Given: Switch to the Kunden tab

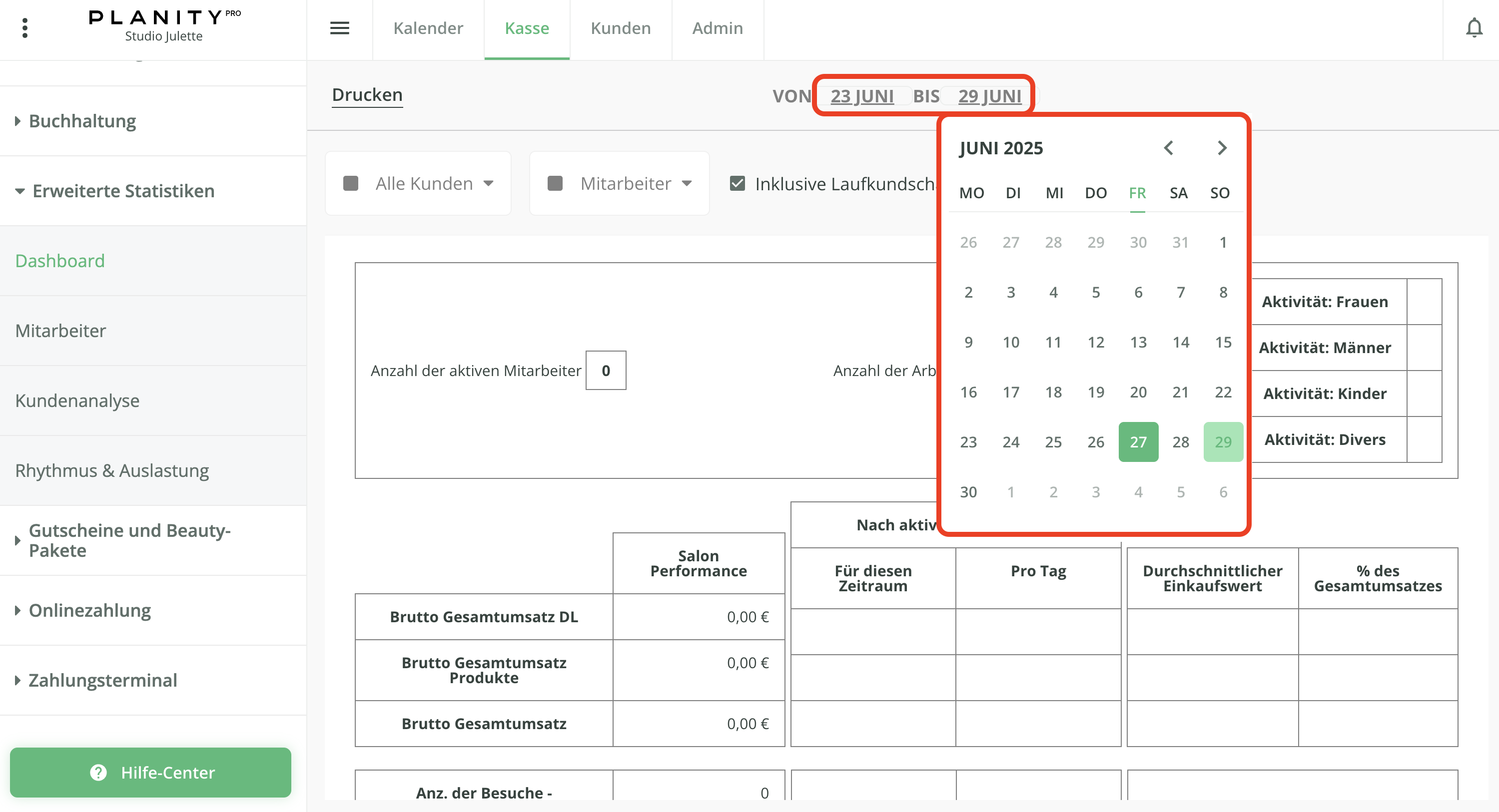Looking at the screenshot, I should click(x=620, y=28).
